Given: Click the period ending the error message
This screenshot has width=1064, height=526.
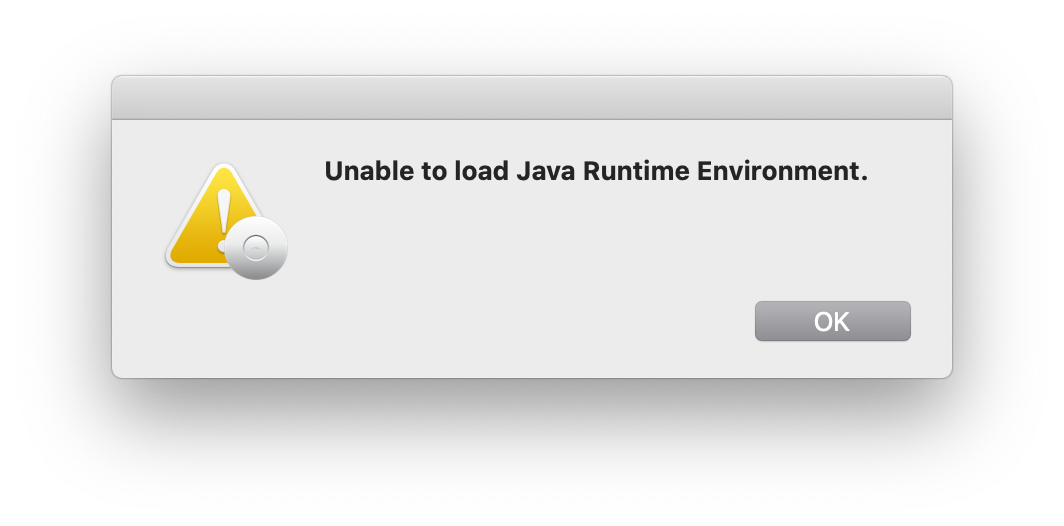Looking at the screenshot, I should 864,178.
